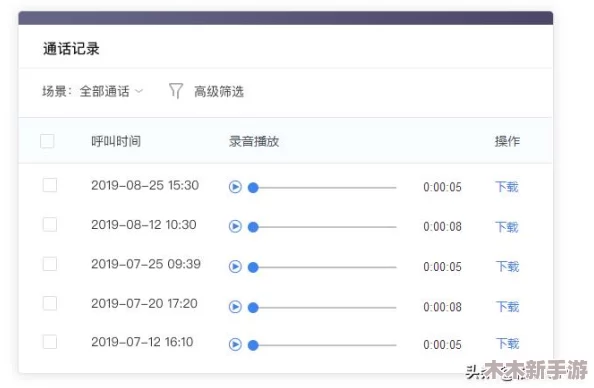
Task: Check the box for 2019-07-12 16:10 row
Action: coord(50,342)
